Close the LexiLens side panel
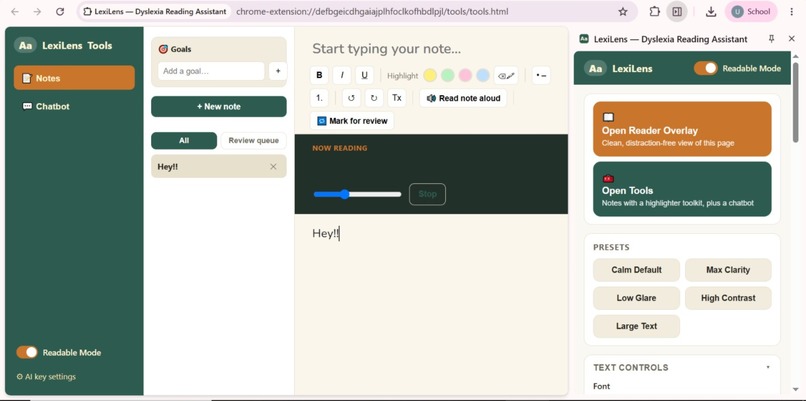Viewport: 806px width, 401px height. pos(792,39)
